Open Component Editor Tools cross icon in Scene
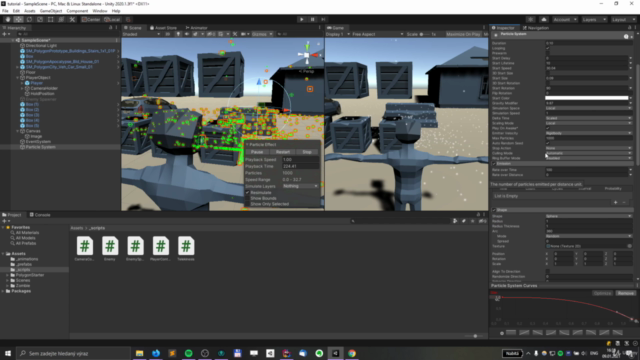 (235, 34)
